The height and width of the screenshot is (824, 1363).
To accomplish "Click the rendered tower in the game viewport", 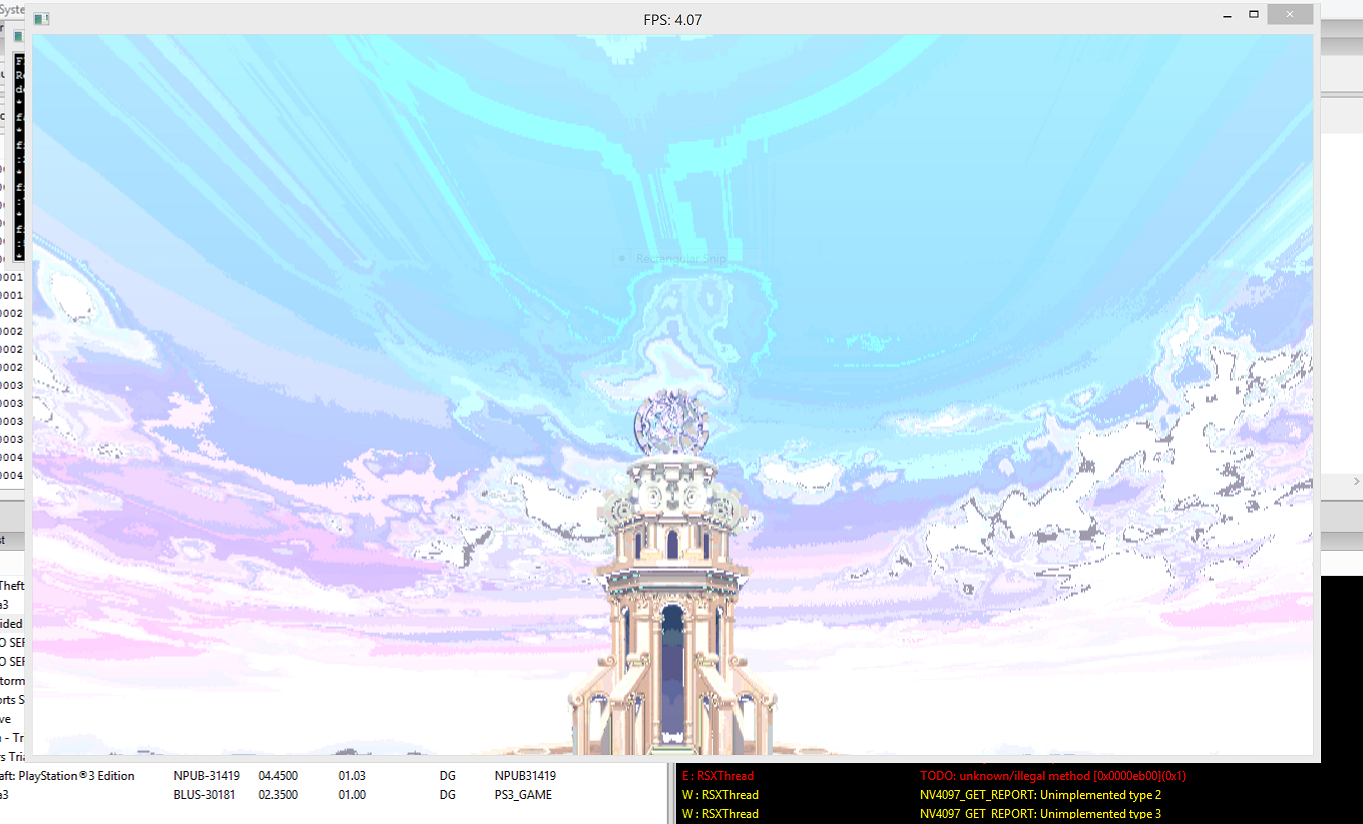I will pos(671,575).
